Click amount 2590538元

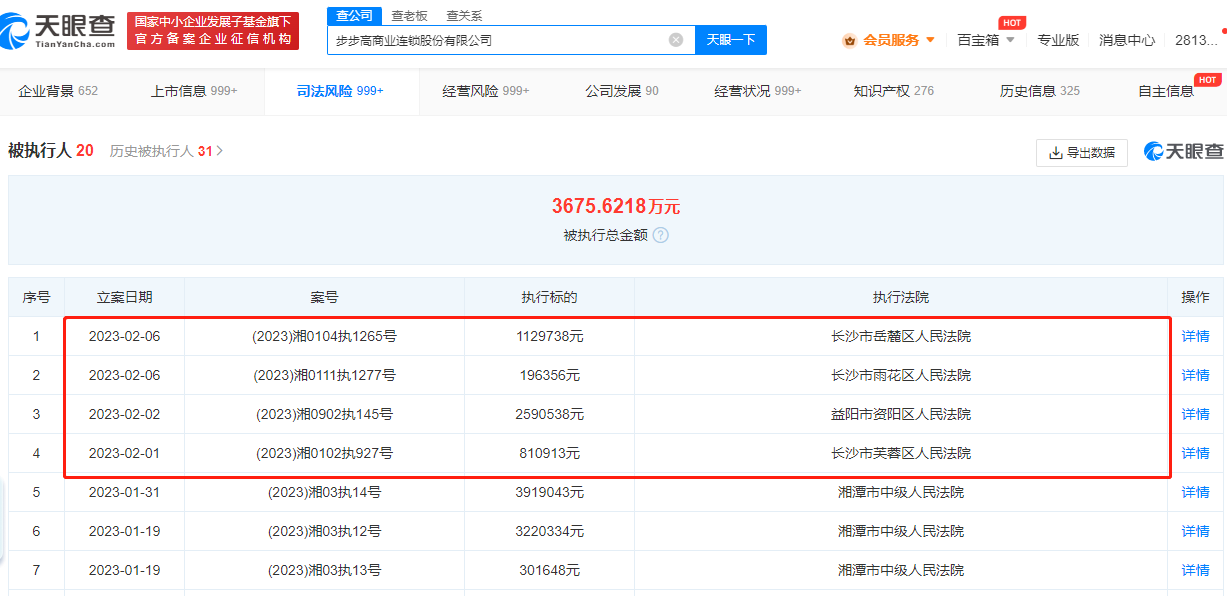(549, 415)
